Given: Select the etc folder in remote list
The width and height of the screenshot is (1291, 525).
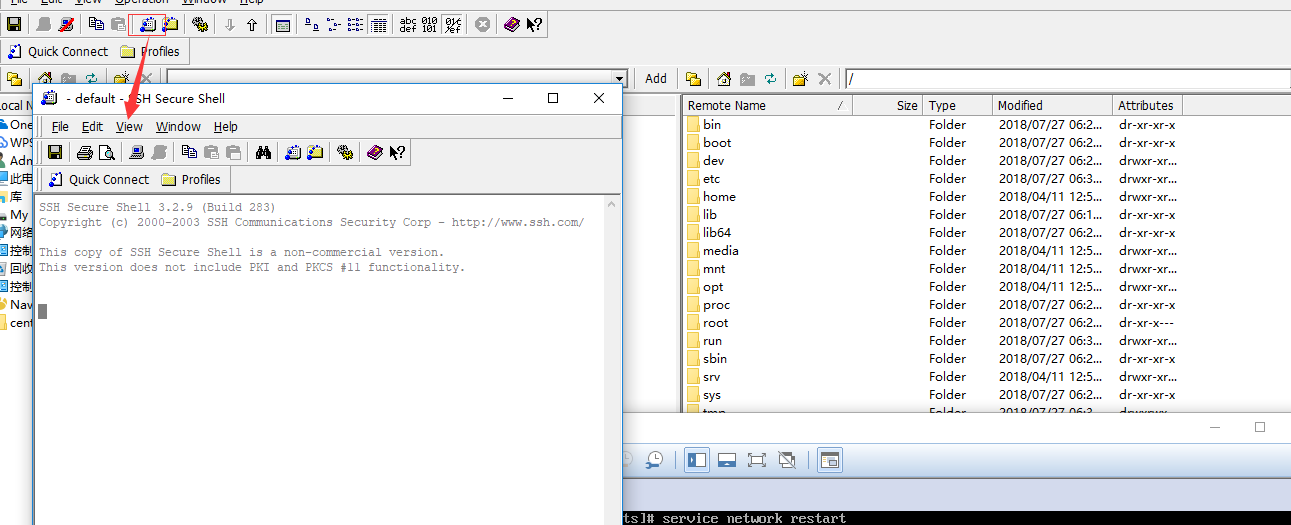Looking at the screenshot, I should click(704, 179).
